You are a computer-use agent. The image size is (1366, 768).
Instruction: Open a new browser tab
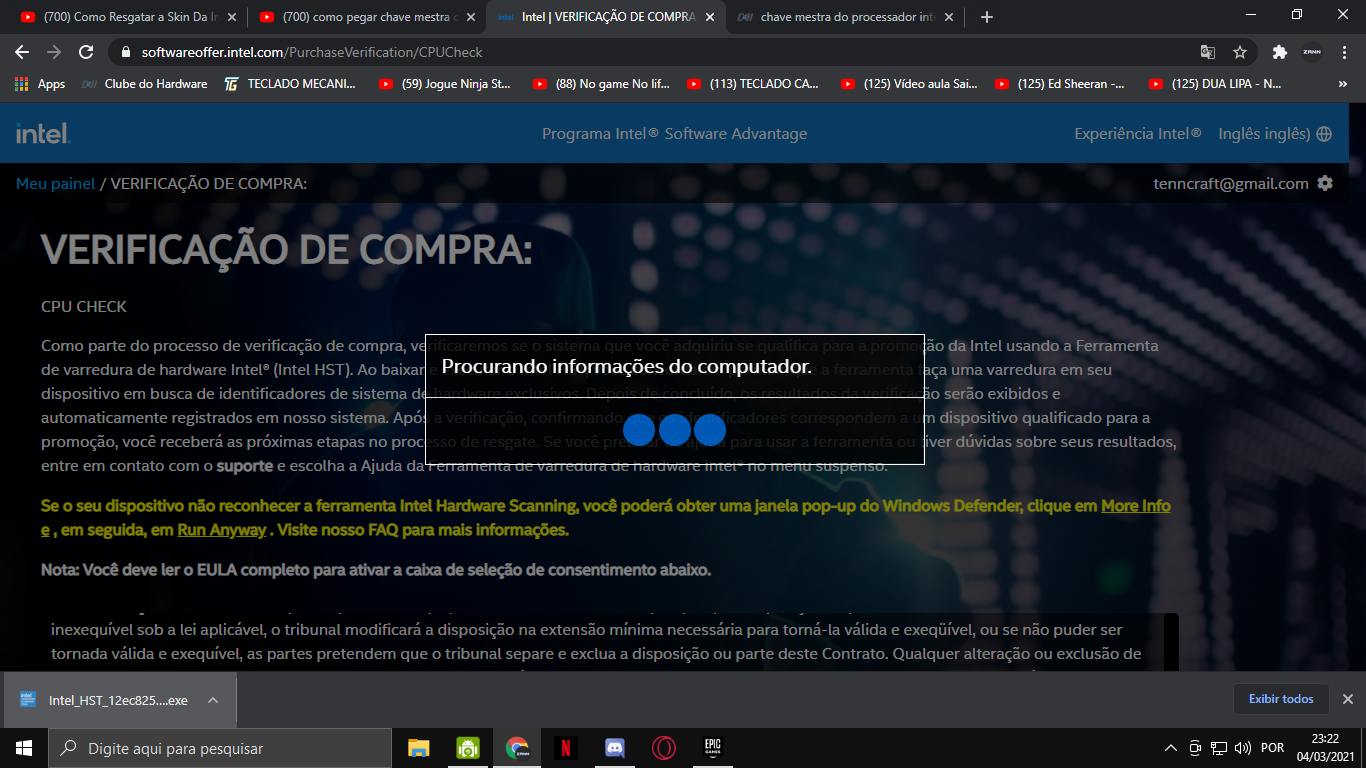pyautogui.click(x=987, y=17)
